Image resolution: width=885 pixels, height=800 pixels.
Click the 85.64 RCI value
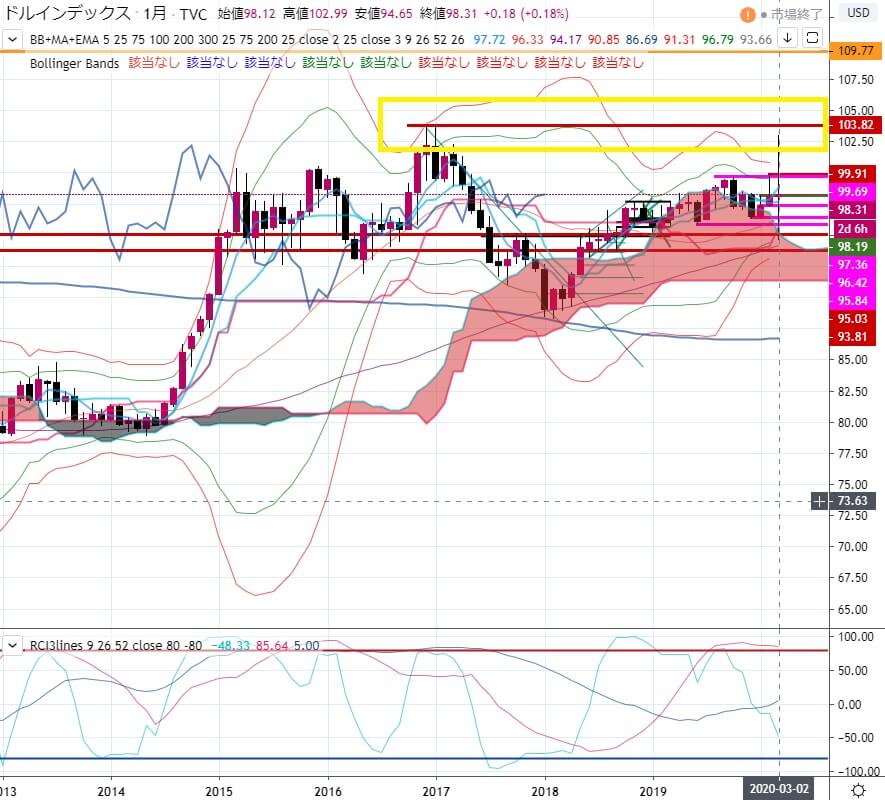pos(272,645)
